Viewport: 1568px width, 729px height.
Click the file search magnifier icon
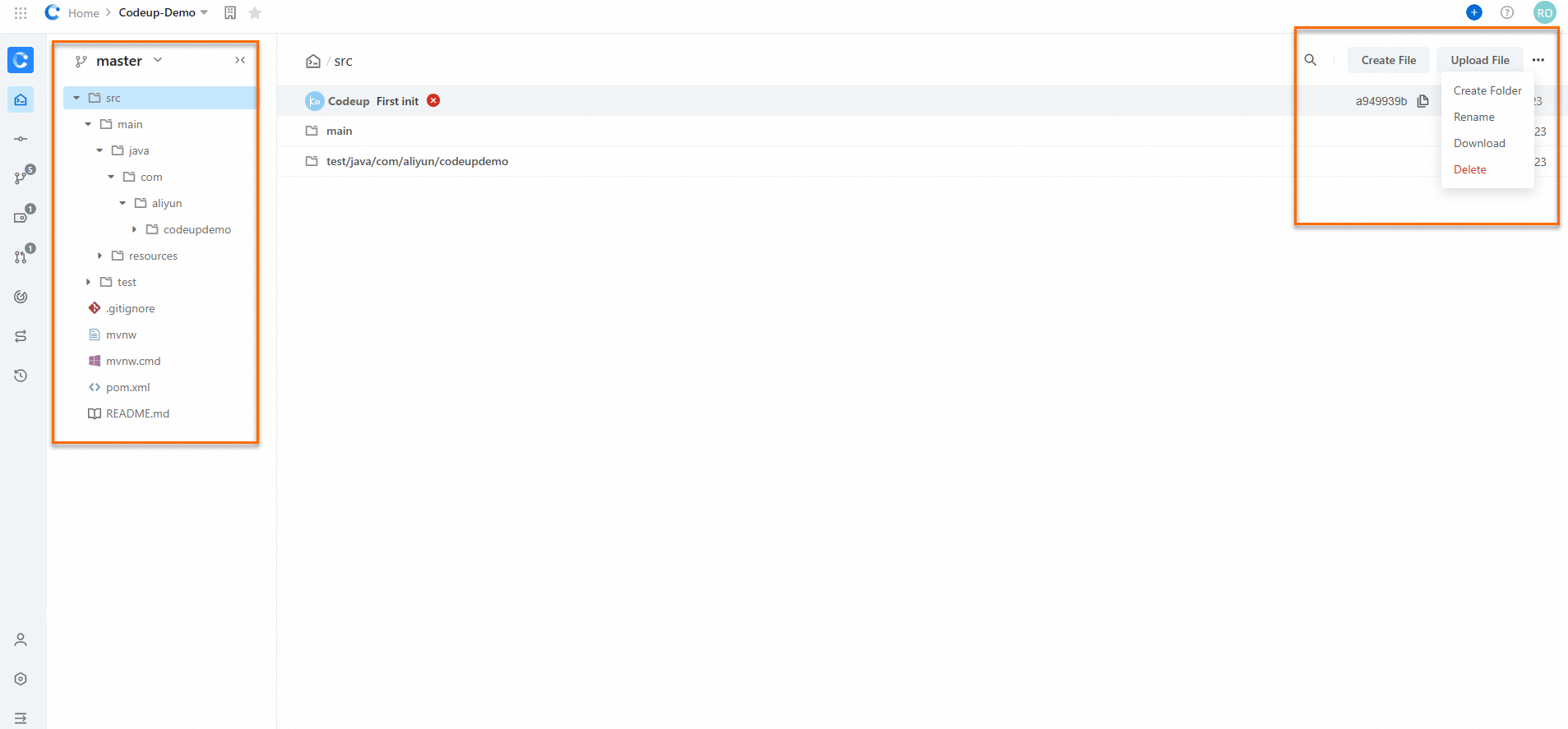[1311, 60]
